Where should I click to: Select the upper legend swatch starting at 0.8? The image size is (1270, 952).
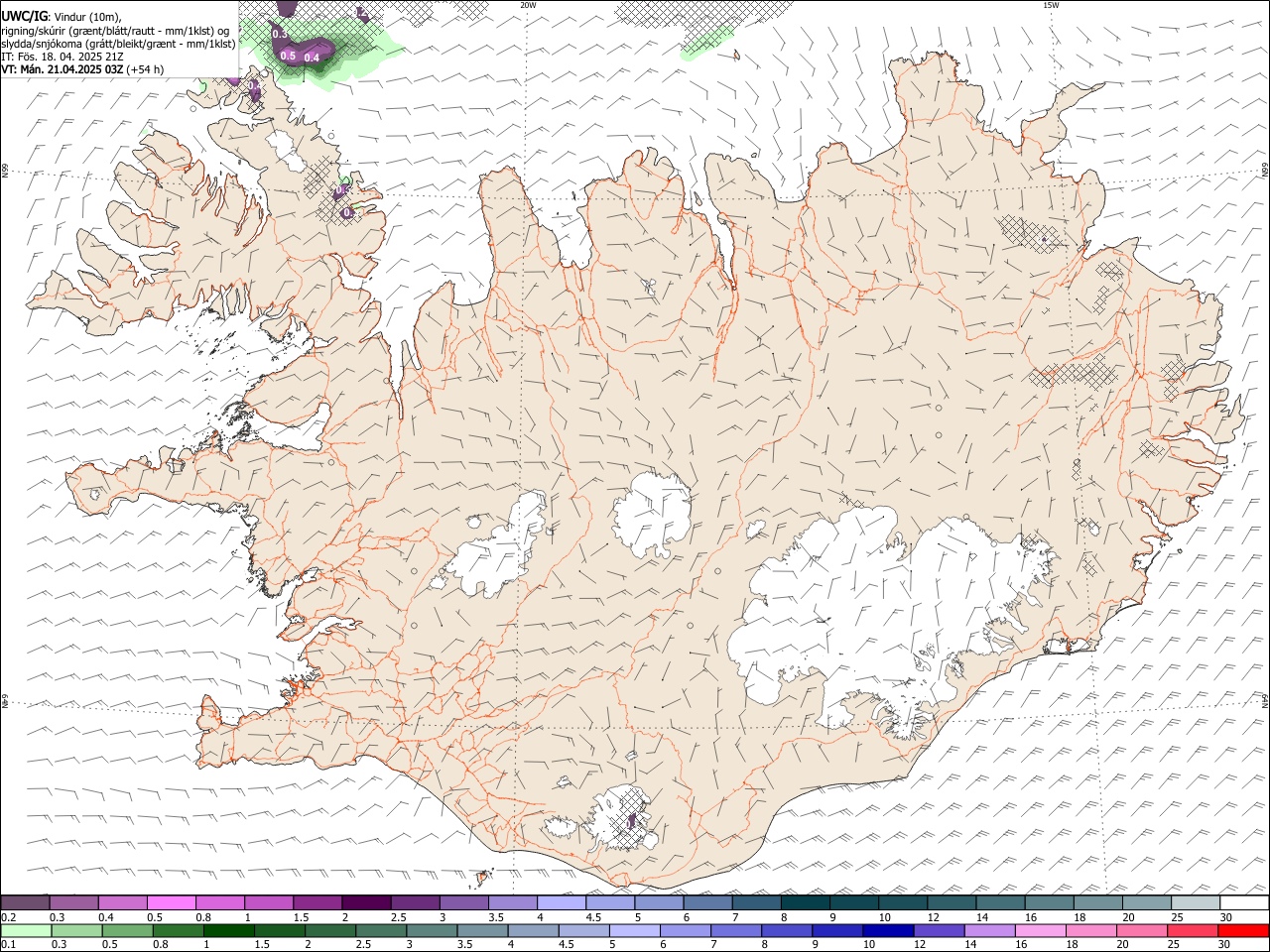pyautogui.click(x=219, y=903)
